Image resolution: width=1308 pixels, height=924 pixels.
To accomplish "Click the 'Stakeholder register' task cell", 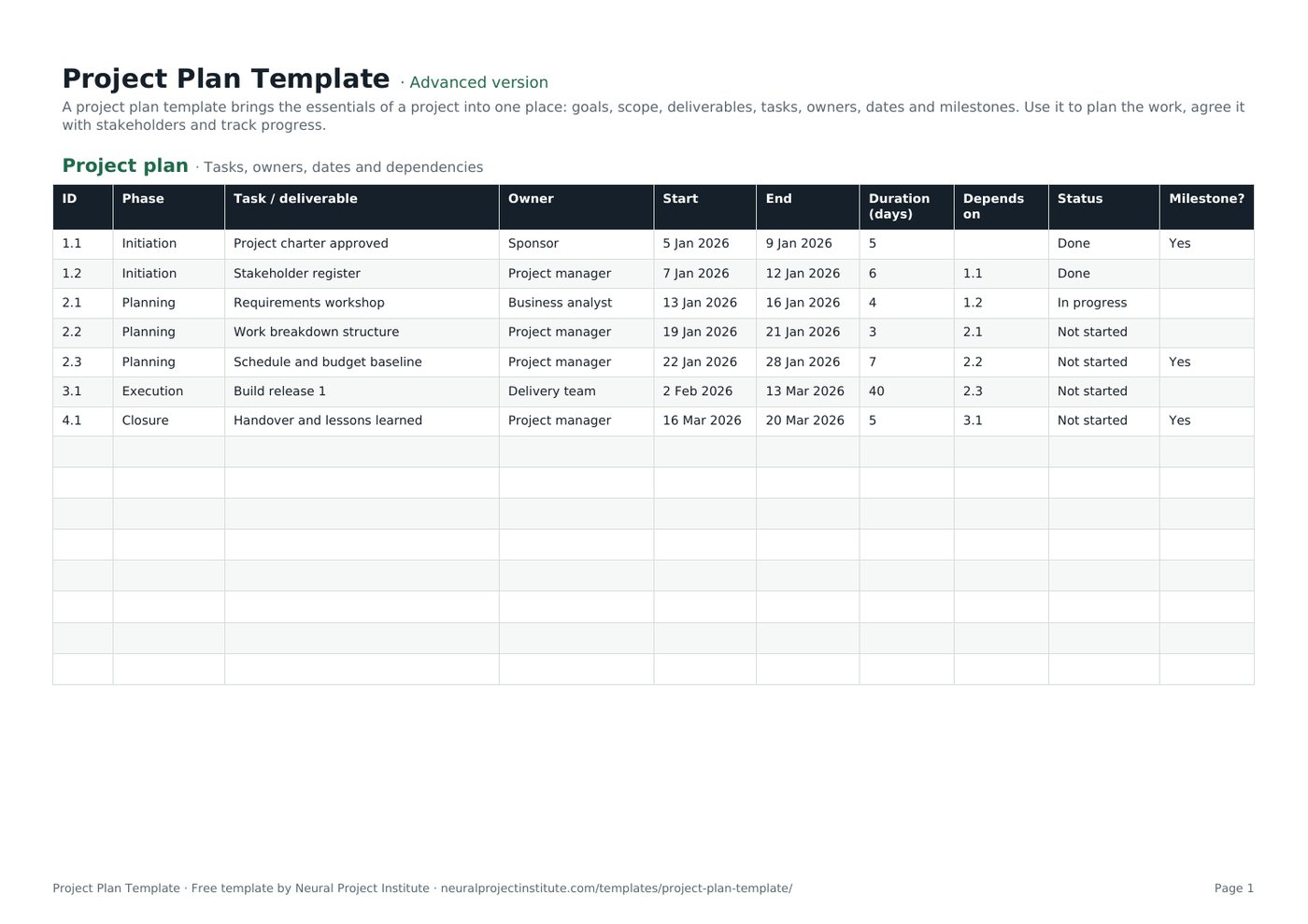I will tap(362, 274).
